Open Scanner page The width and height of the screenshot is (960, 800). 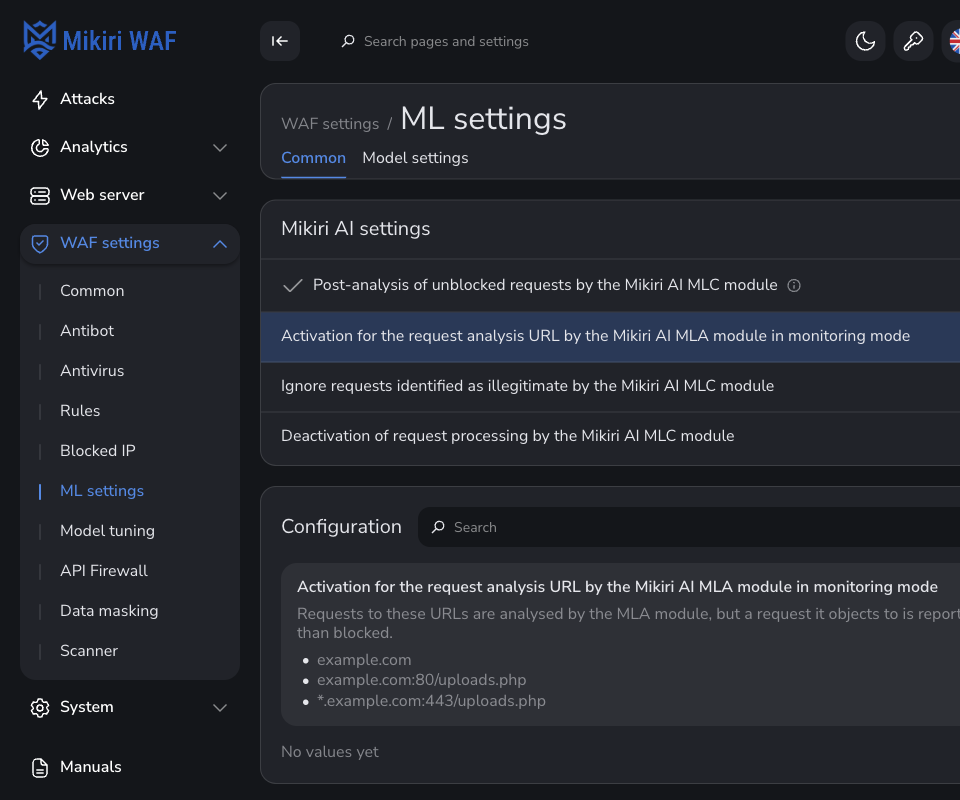tap(89, 651)
